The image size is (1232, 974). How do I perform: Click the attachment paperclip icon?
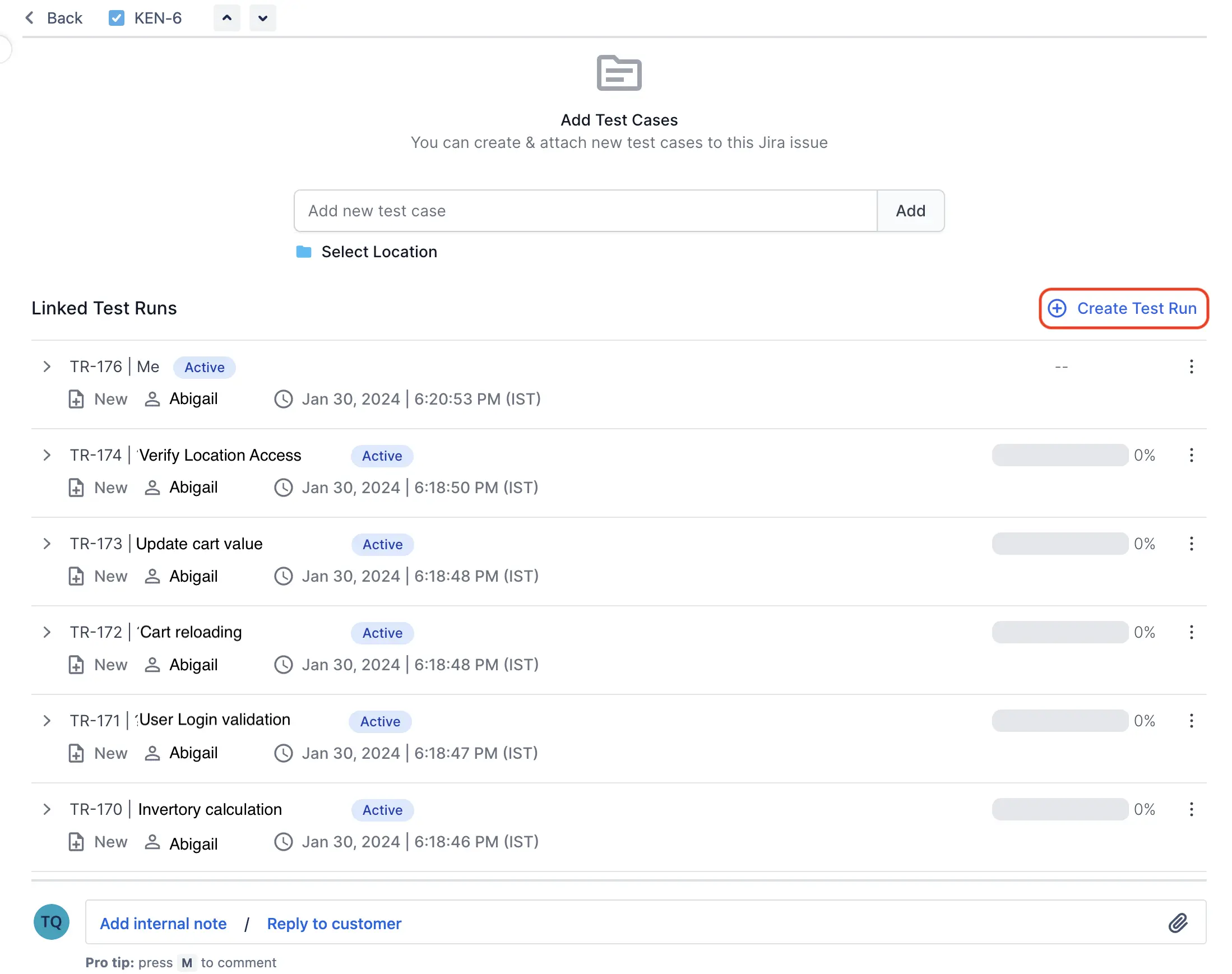point(1177,922)
